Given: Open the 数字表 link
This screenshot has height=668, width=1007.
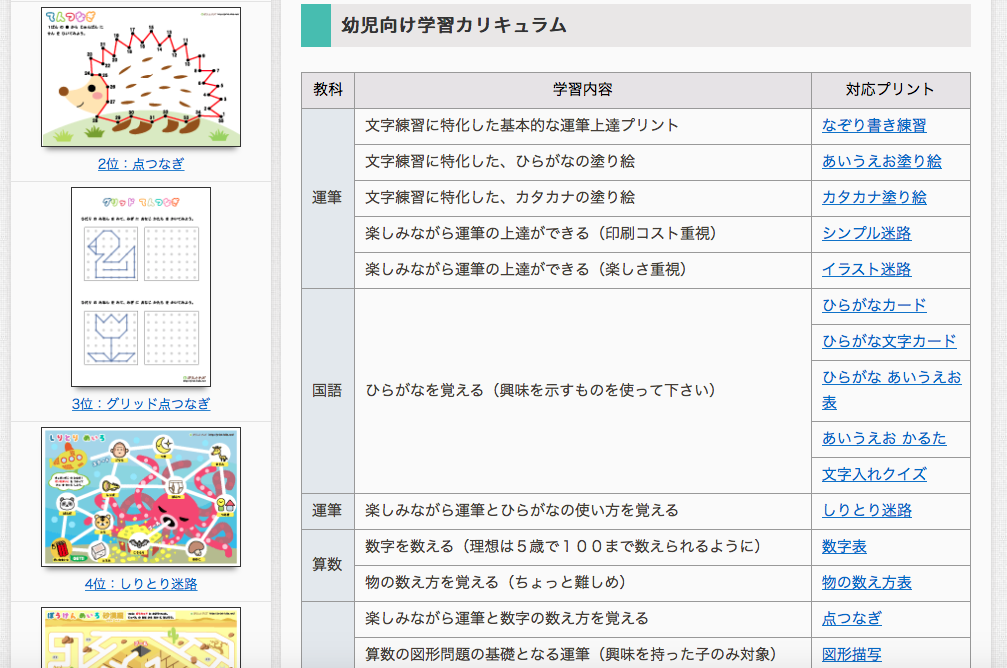Looking at the screenshot, I should (x=844, y=547).
